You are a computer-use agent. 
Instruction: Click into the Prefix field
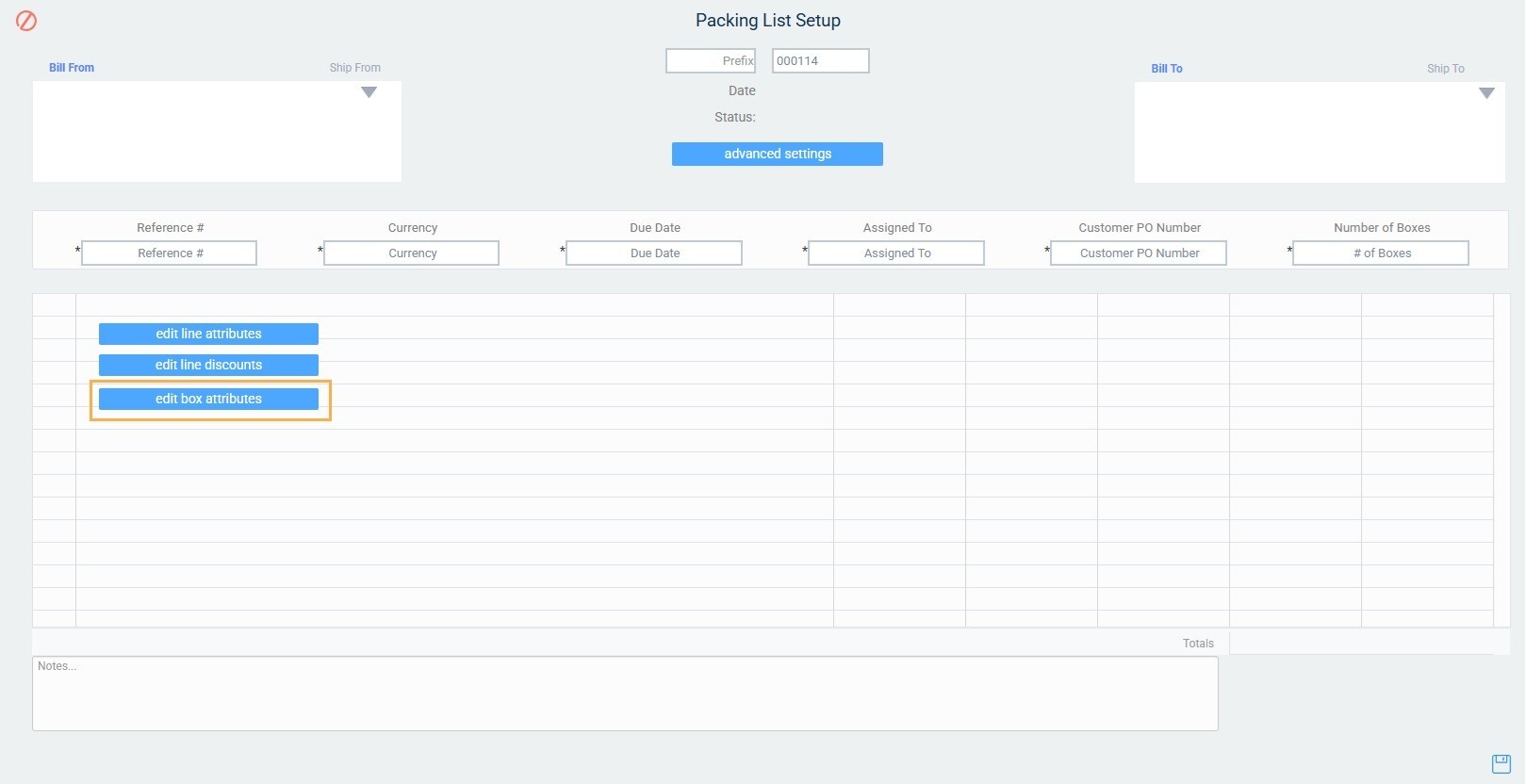711,61
